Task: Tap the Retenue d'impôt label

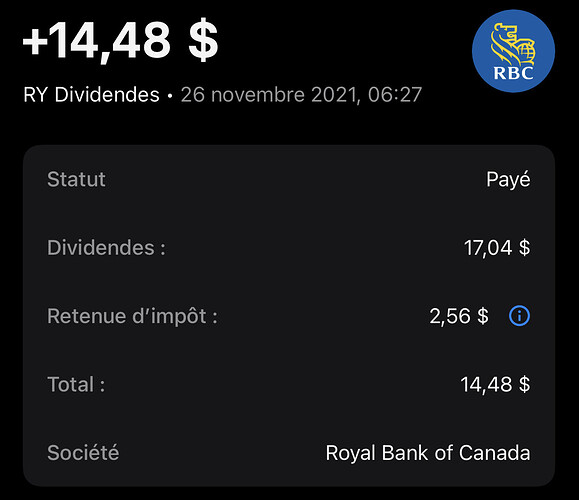Action: click(x=132, y=316)
